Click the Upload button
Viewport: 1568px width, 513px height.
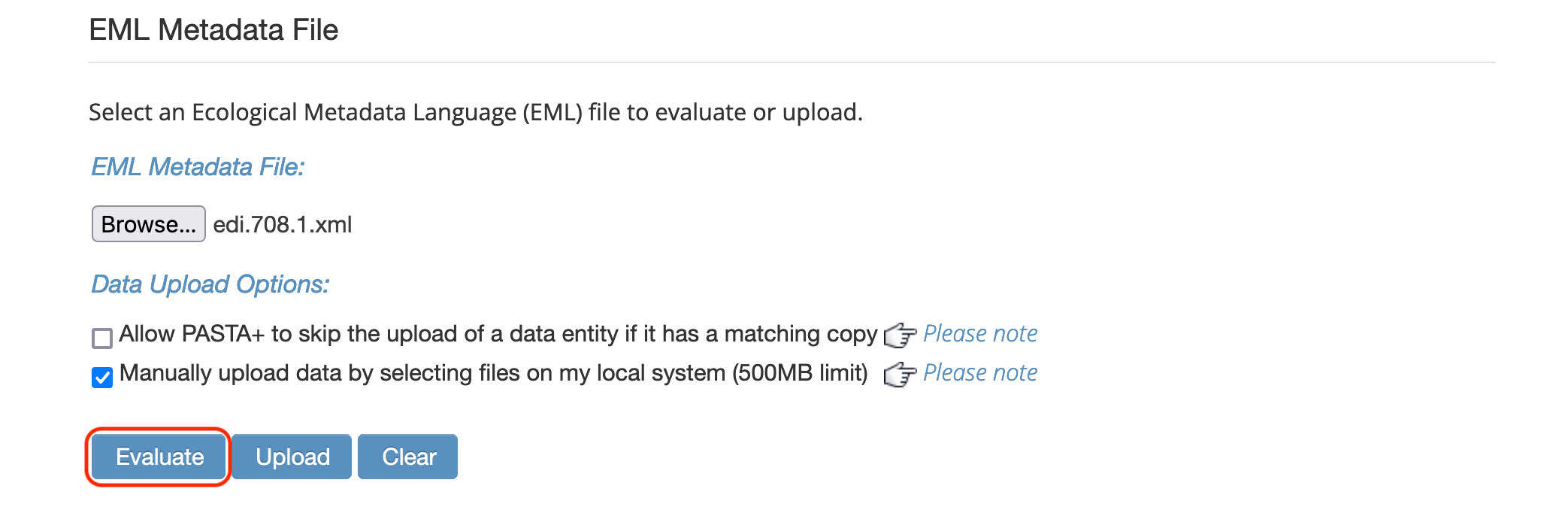(x=292, y=457)
